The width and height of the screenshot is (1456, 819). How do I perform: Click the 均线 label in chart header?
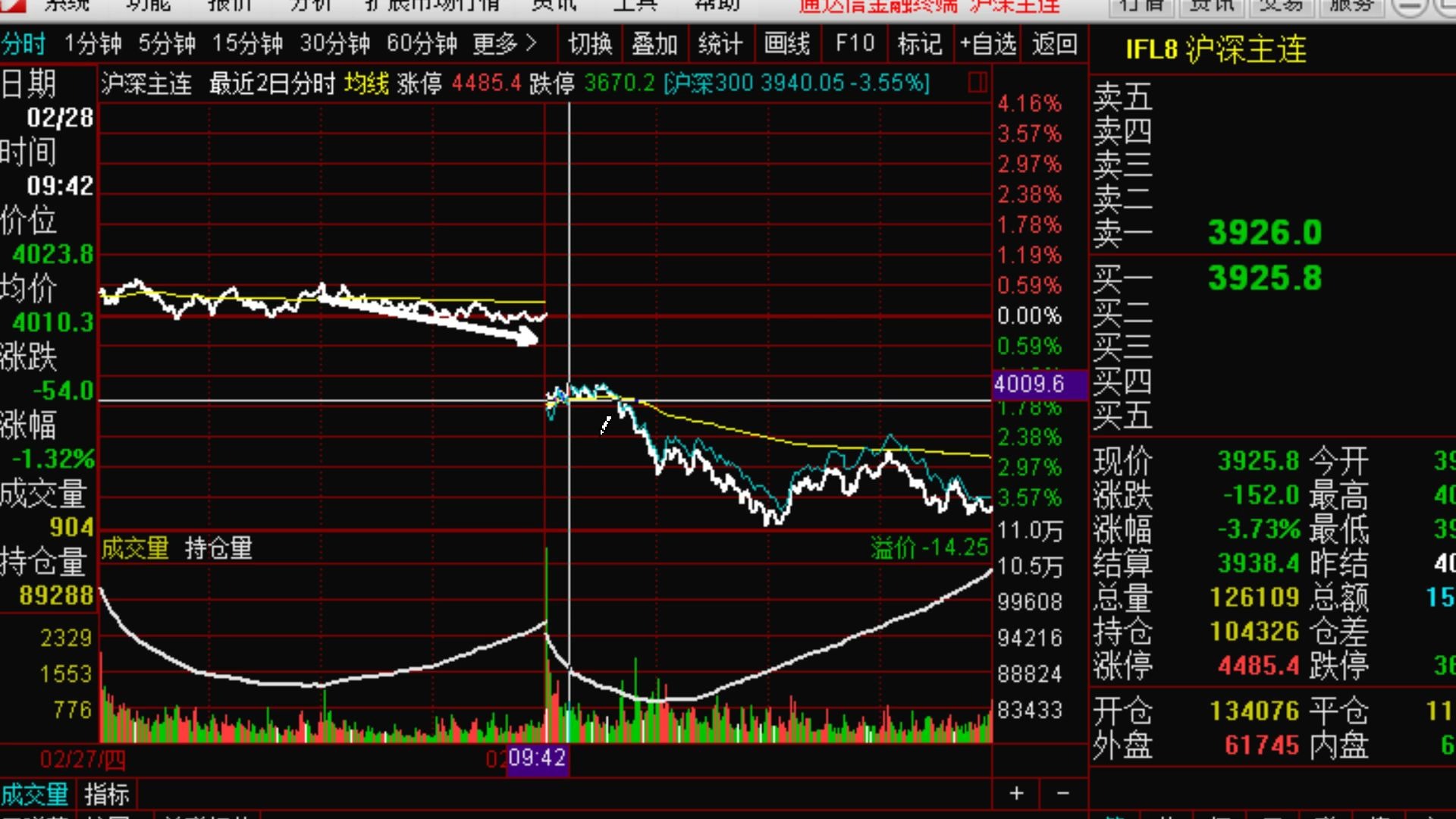(x=366, y=83)
